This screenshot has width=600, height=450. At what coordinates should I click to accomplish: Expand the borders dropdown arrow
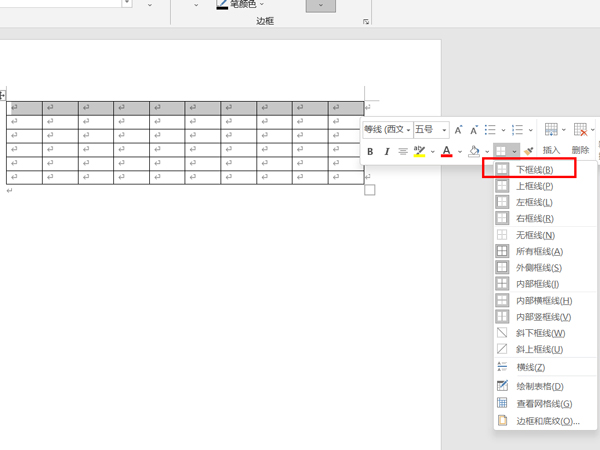pyautogui.click(x=515, y=152)
